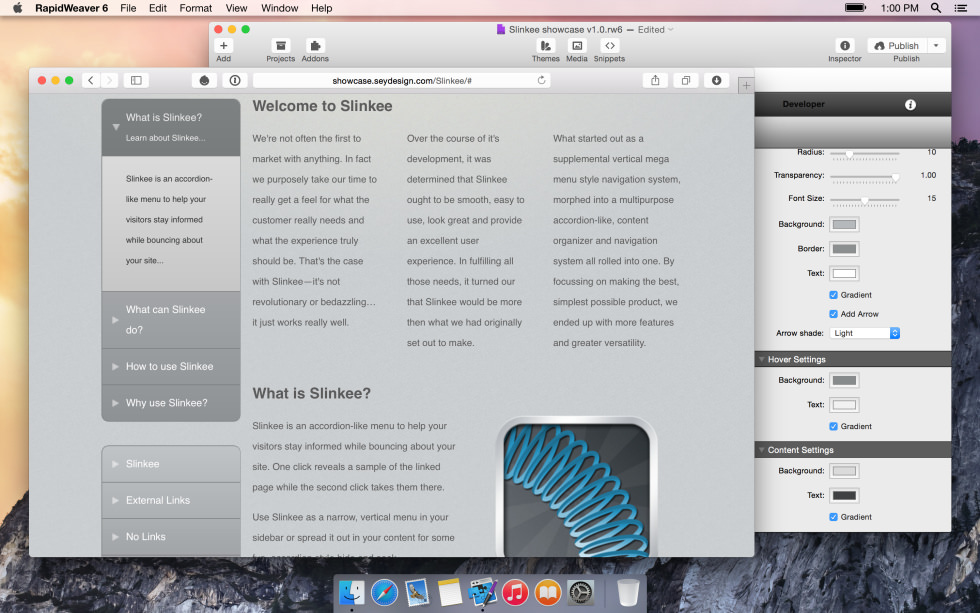The height and width of the screenshot is (613, 980).
Task: Expand the No Links item
Action: point(171,537)
